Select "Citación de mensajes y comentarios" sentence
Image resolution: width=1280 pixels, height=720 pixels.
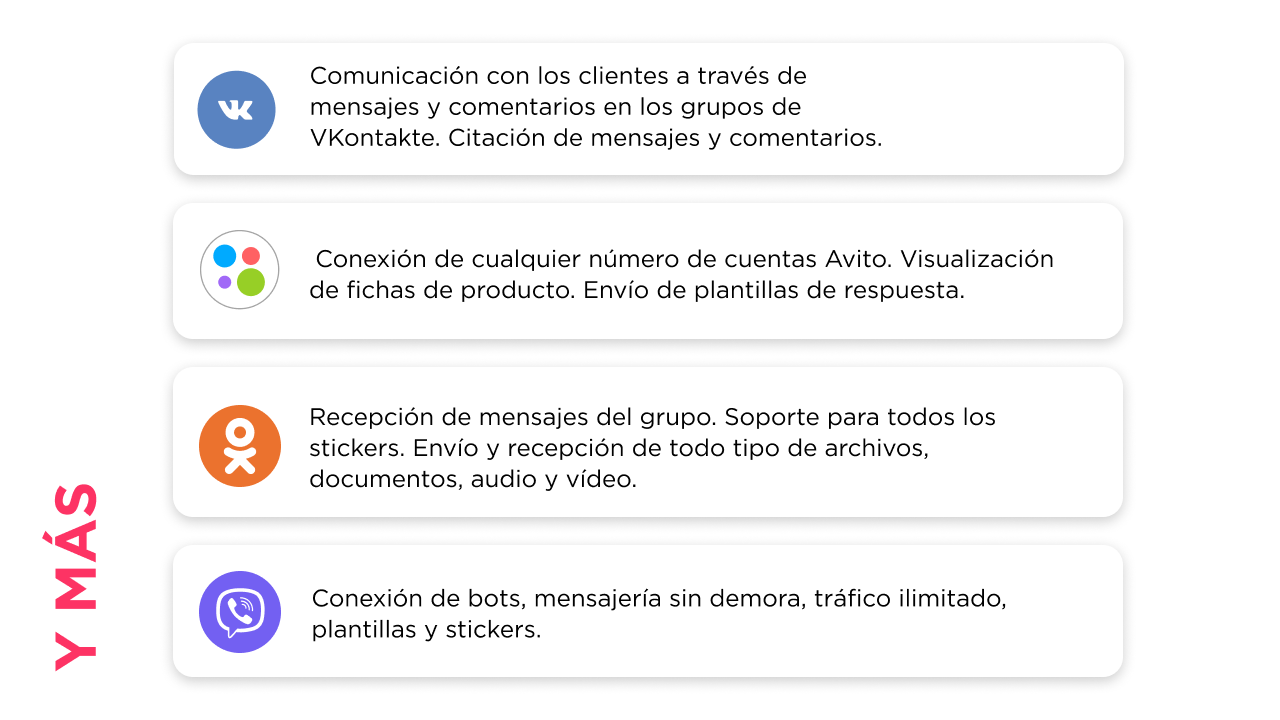(x=665, y=138)
